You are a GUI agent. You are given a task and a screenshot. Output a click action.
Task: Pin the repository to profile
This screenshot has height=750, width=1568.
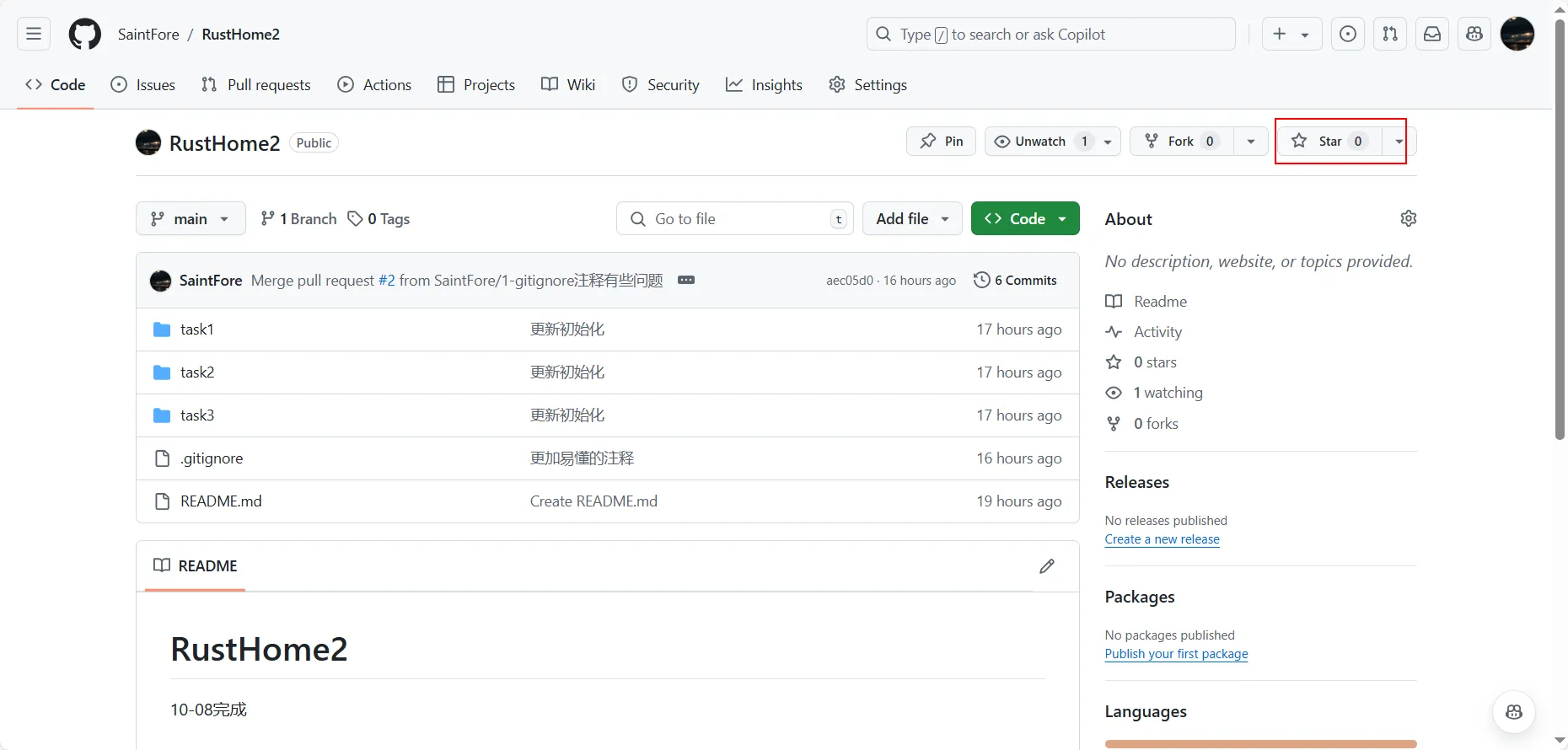click(x=941, y=142)
